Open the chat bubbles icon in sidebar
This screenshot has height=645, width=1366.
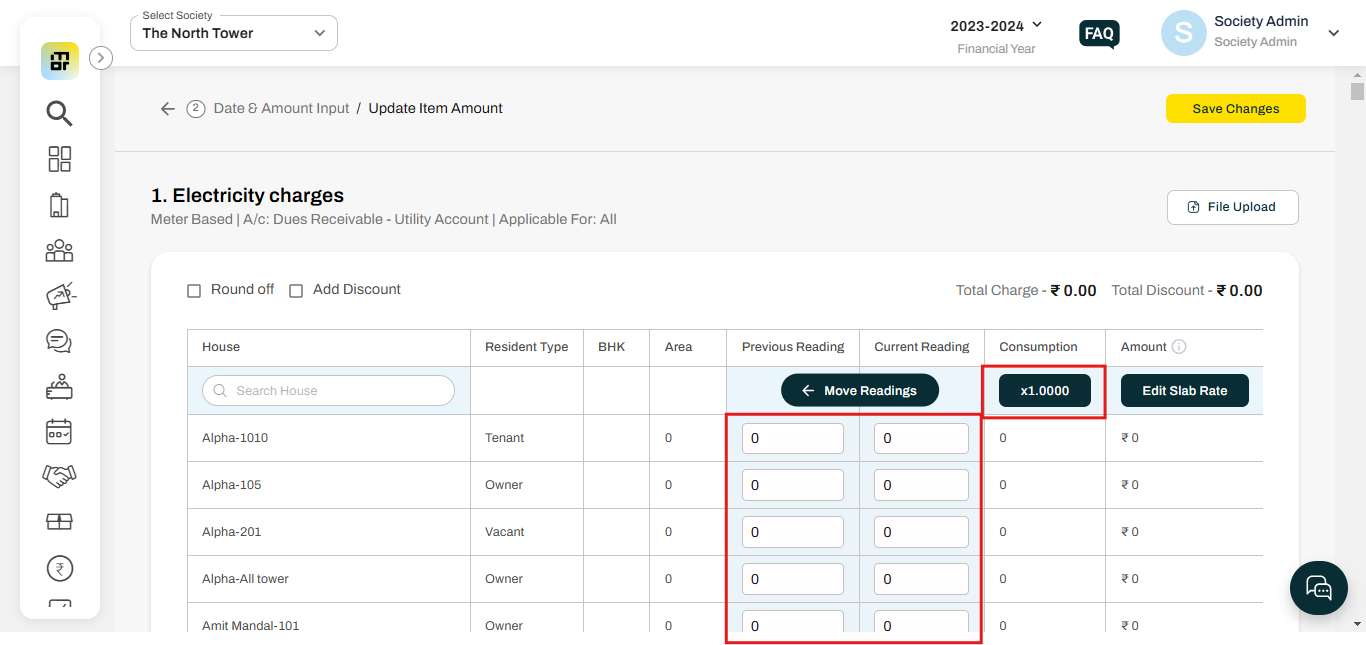pyautogui.click(x=59, y=341)
